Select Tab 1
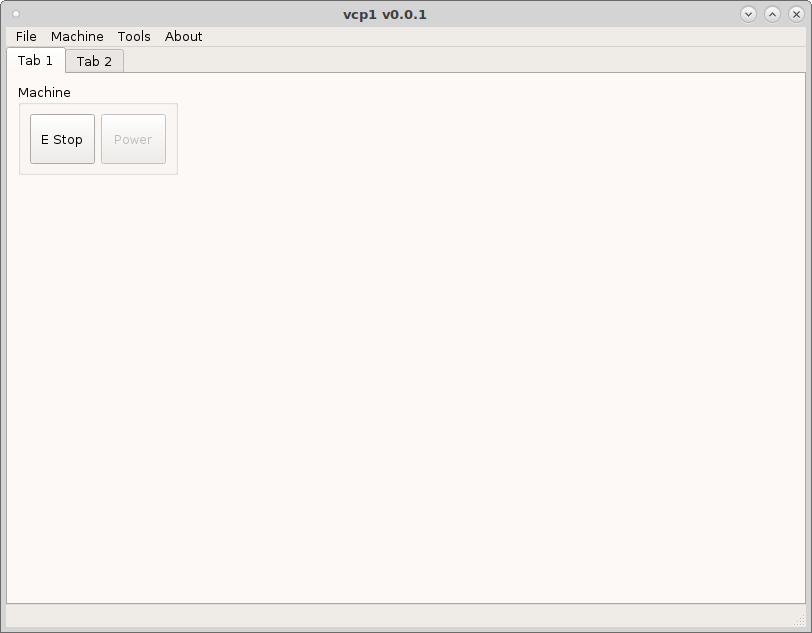 coord(36,61)
